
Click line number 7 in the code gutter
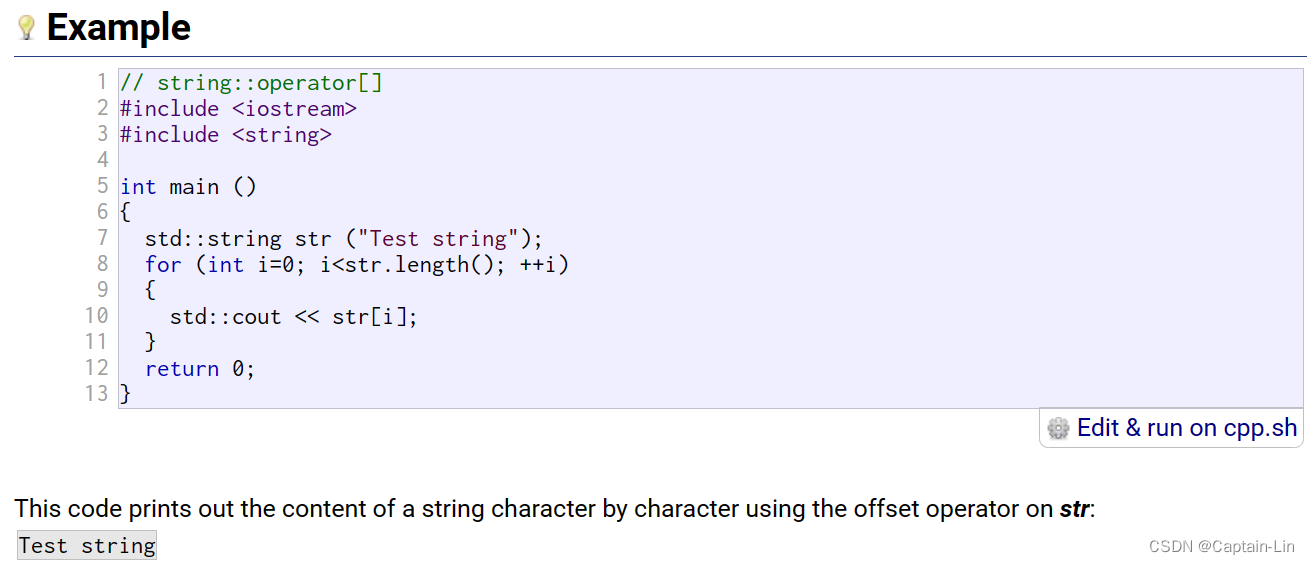102,238
